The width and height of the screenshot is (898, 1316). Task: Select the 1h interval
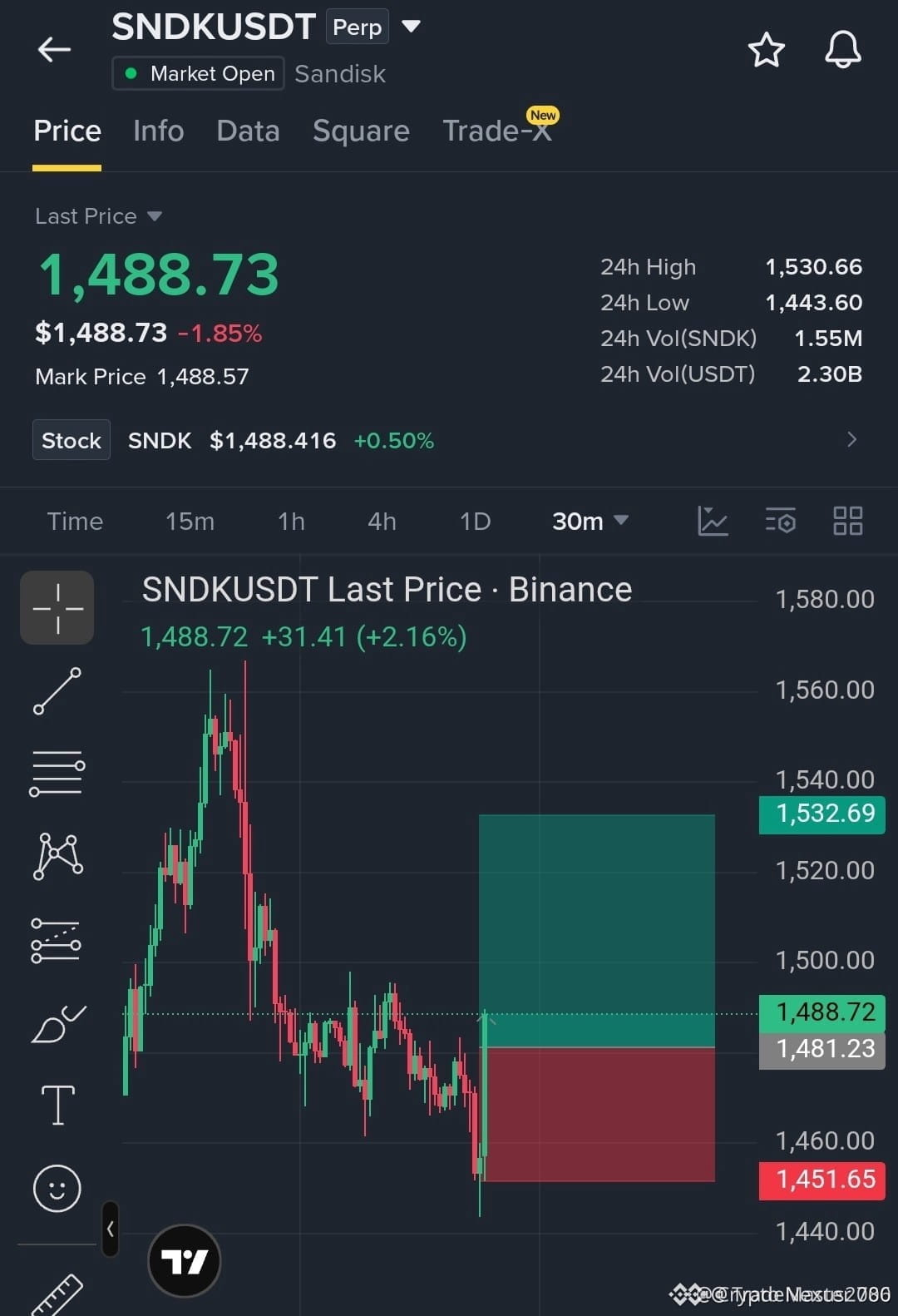click(291, 522)
